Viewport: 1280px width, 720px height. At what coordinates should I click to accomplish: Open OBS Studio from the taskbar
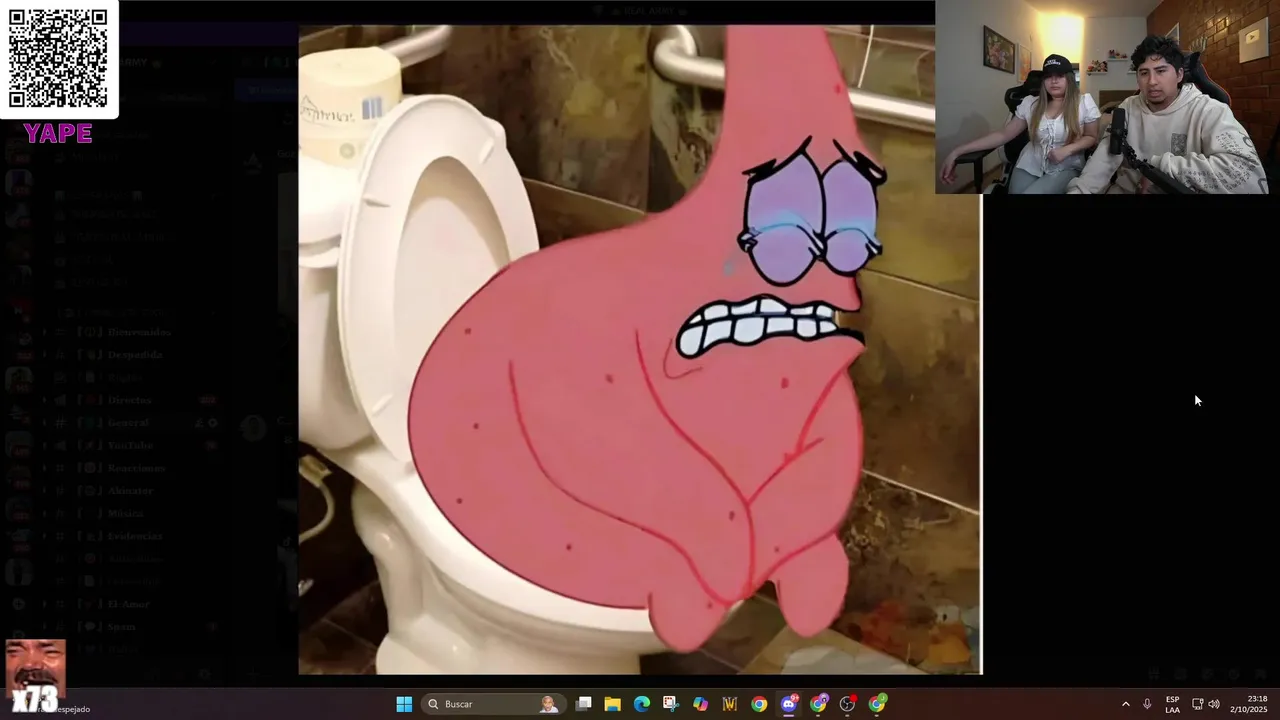pos(848,704)
